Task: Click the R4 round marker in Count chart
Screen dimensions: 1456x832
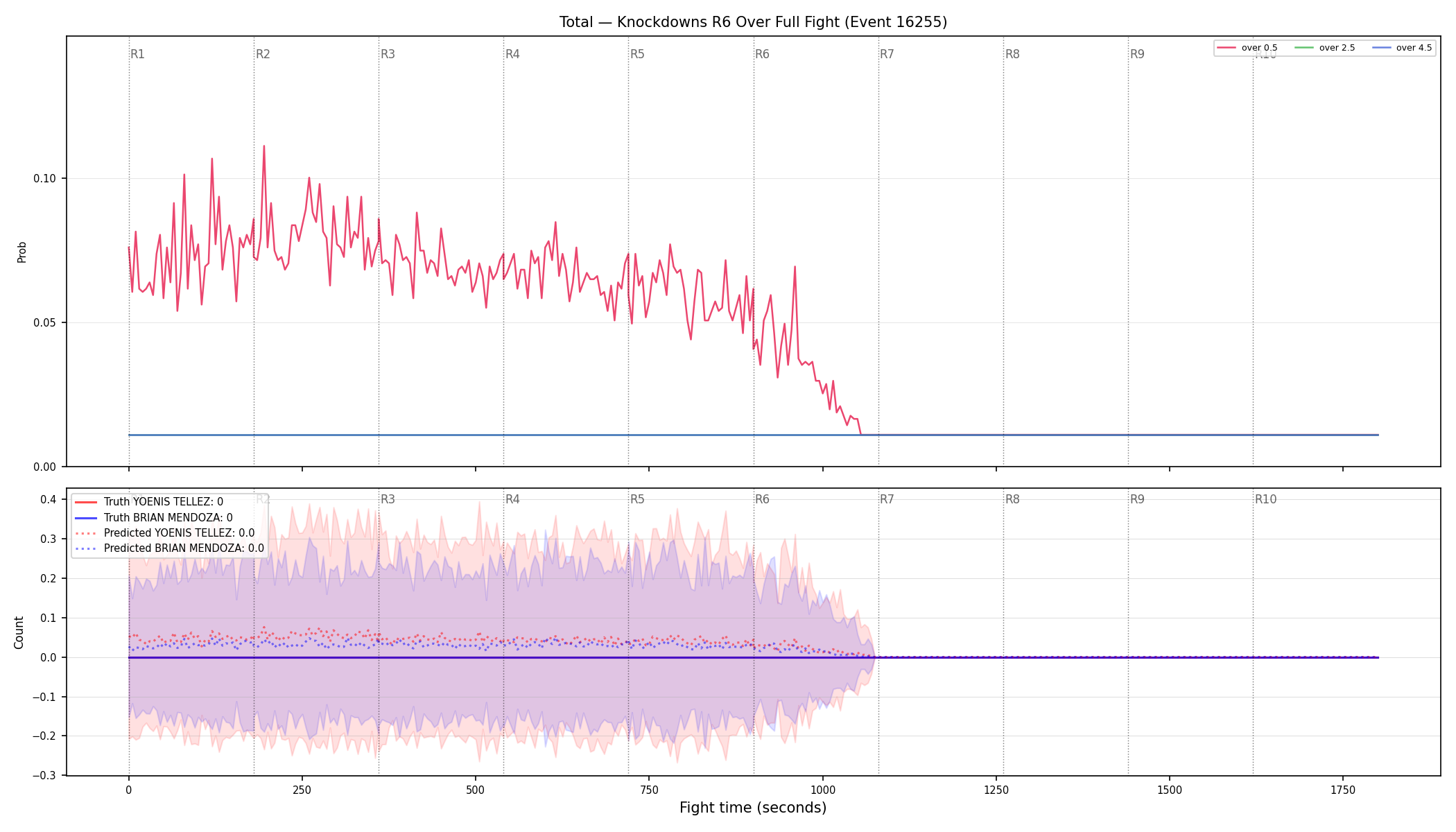Action: [512, 499]
